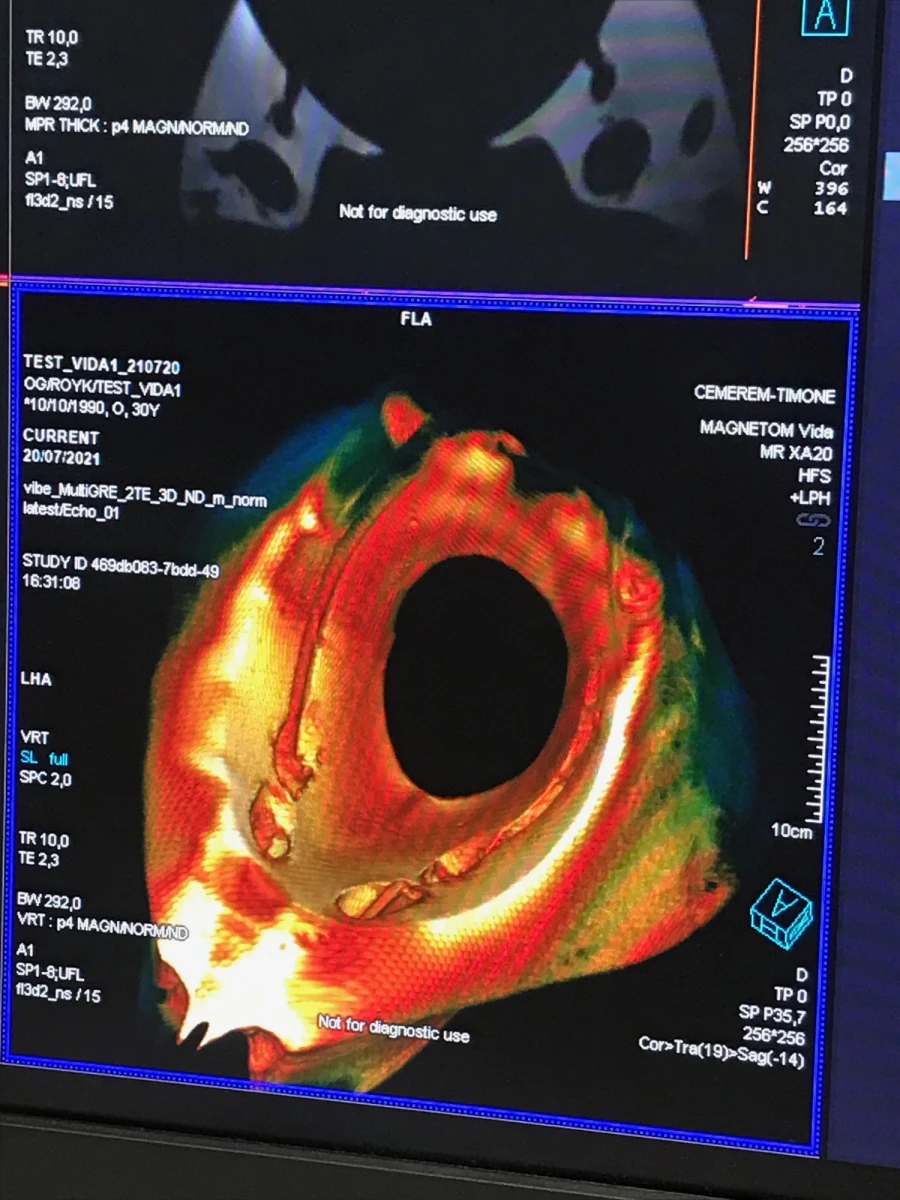Click the LHA orientation marker label
900x1200 pixels.
coord(36,679)
